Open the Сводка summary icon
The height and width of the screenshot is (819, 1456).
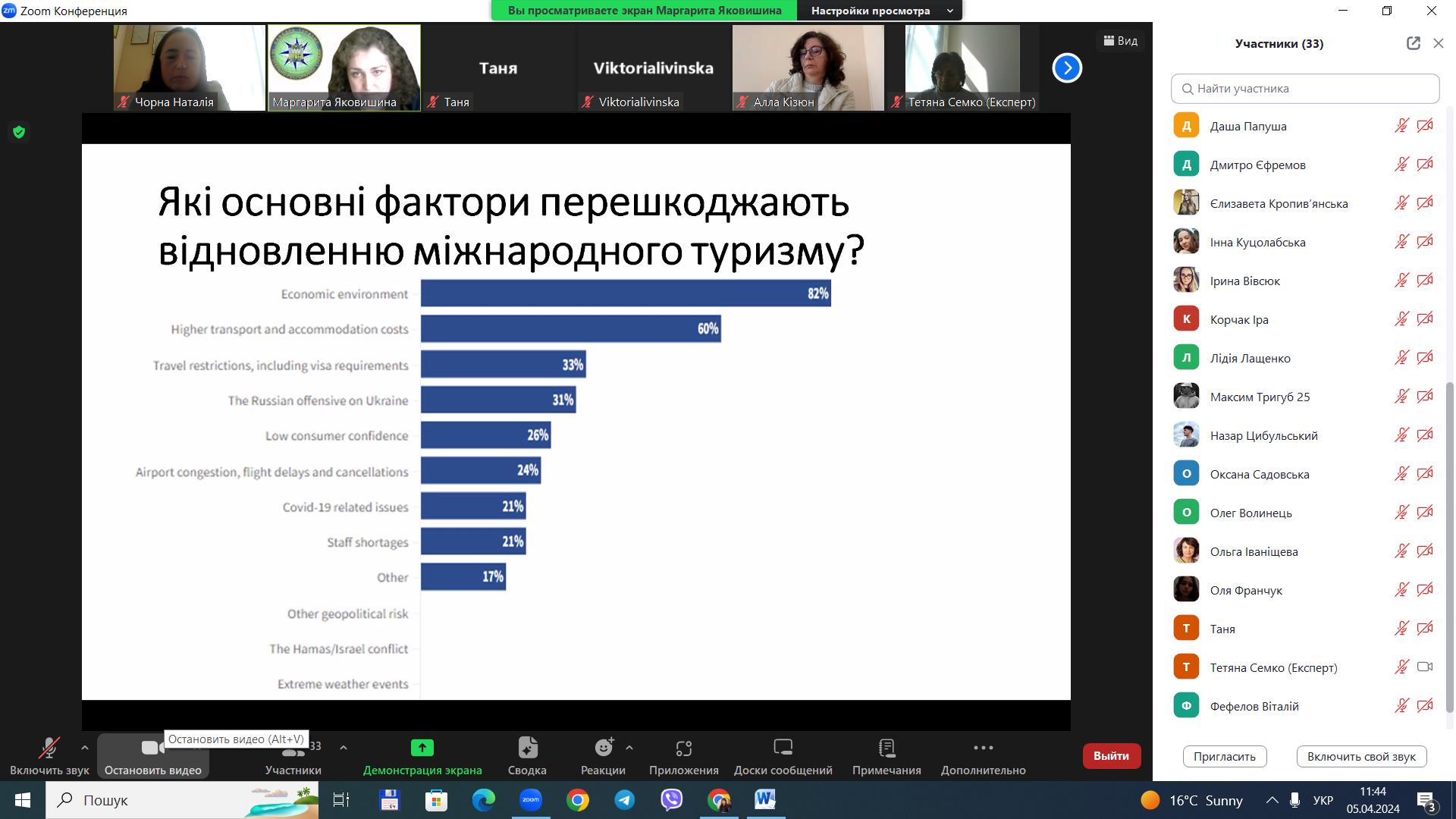coord(527,748)
